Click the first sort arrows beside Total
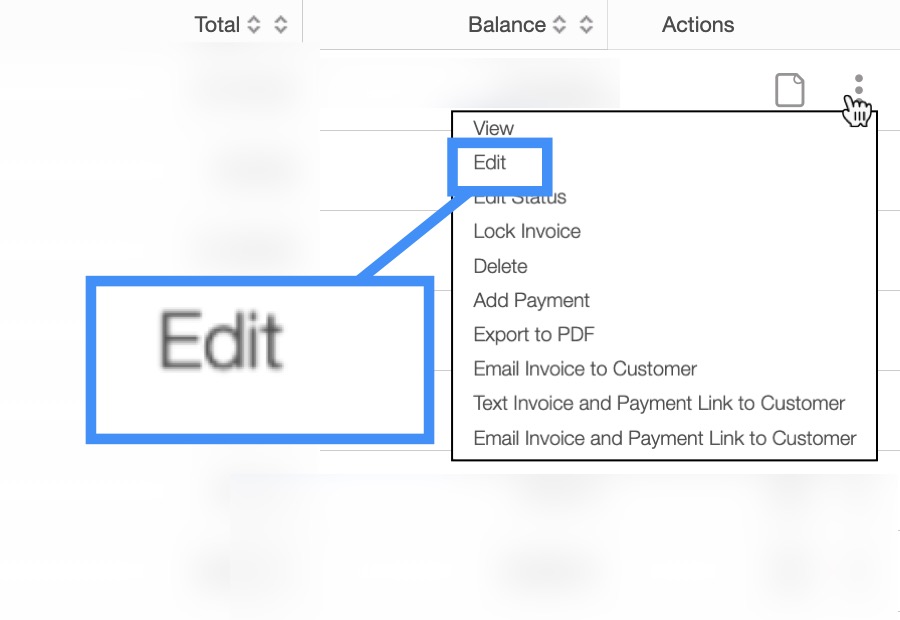The width and height of the screenshot is (900, 620). click(254, 25)
